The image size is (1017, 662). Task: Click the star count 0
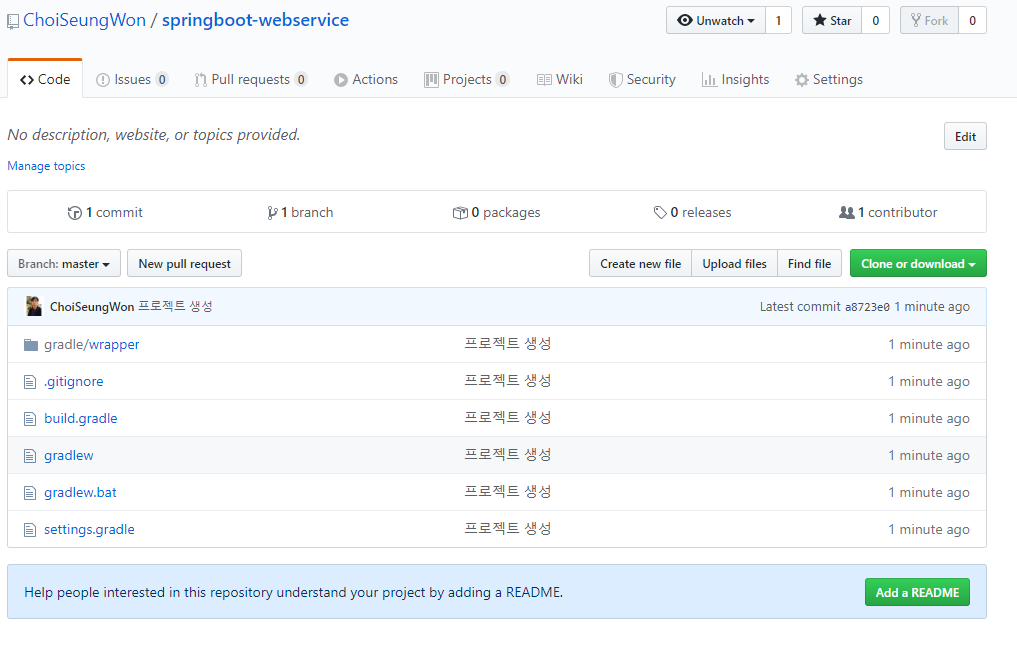point(876,20)
